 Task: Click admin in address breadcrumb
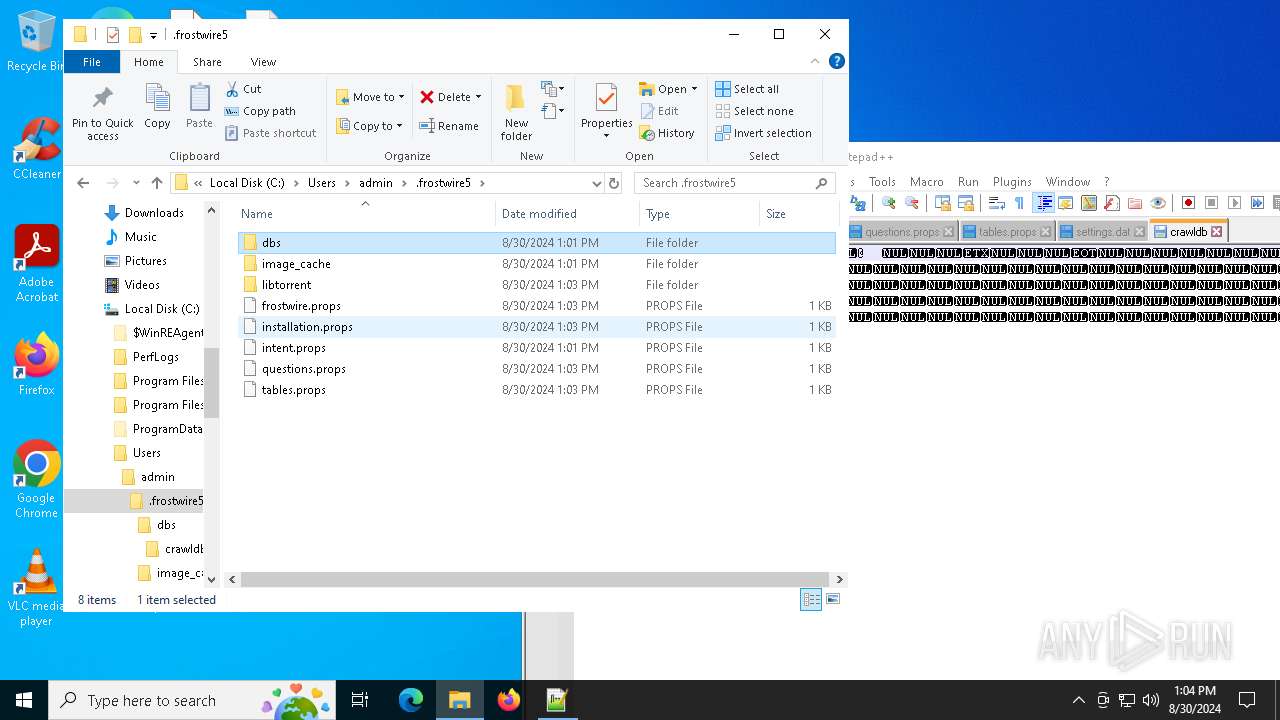point(376,183)
